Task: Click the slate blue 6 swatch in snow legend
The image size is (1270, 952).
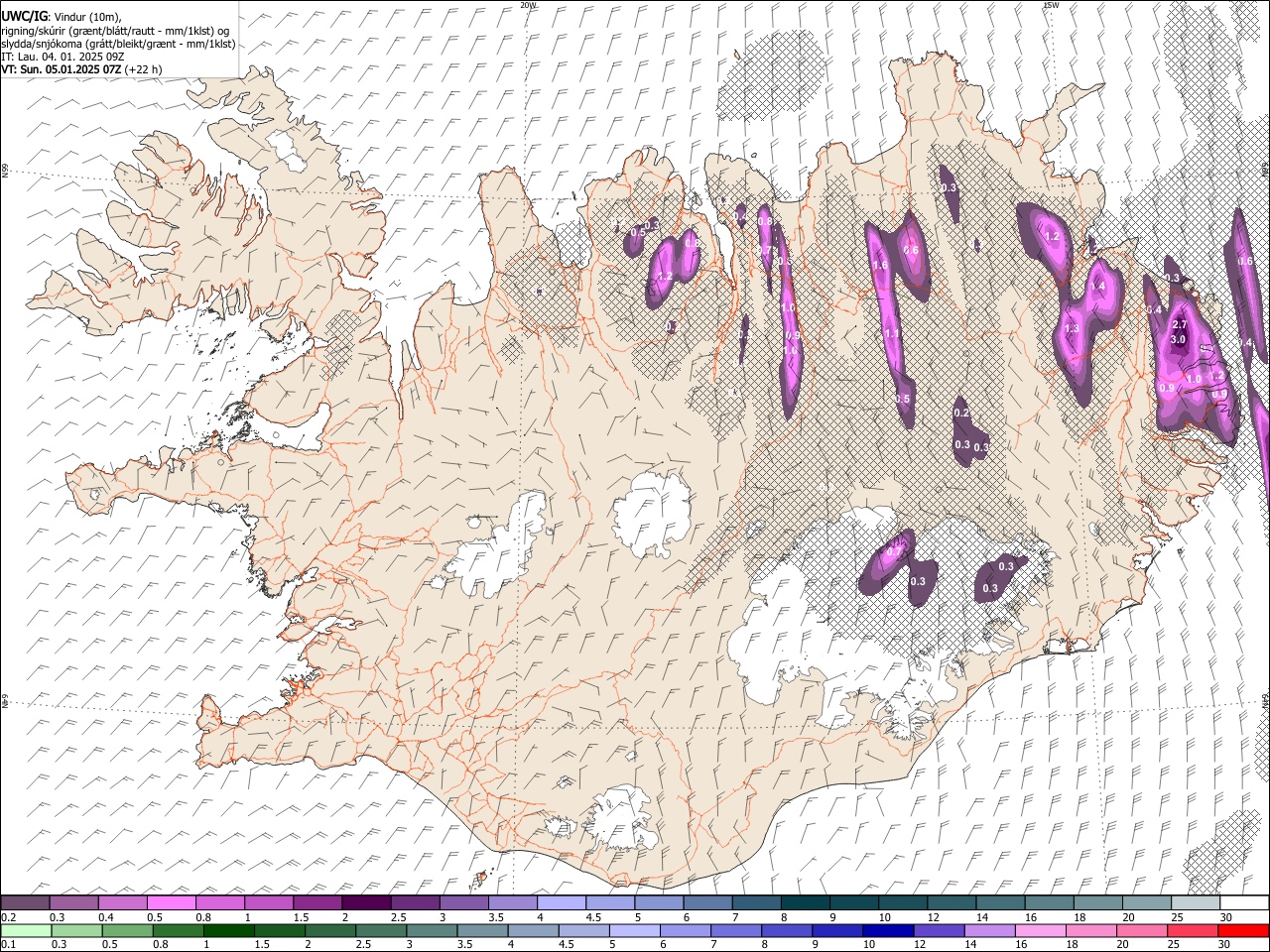Action: (x=707, y=903)
